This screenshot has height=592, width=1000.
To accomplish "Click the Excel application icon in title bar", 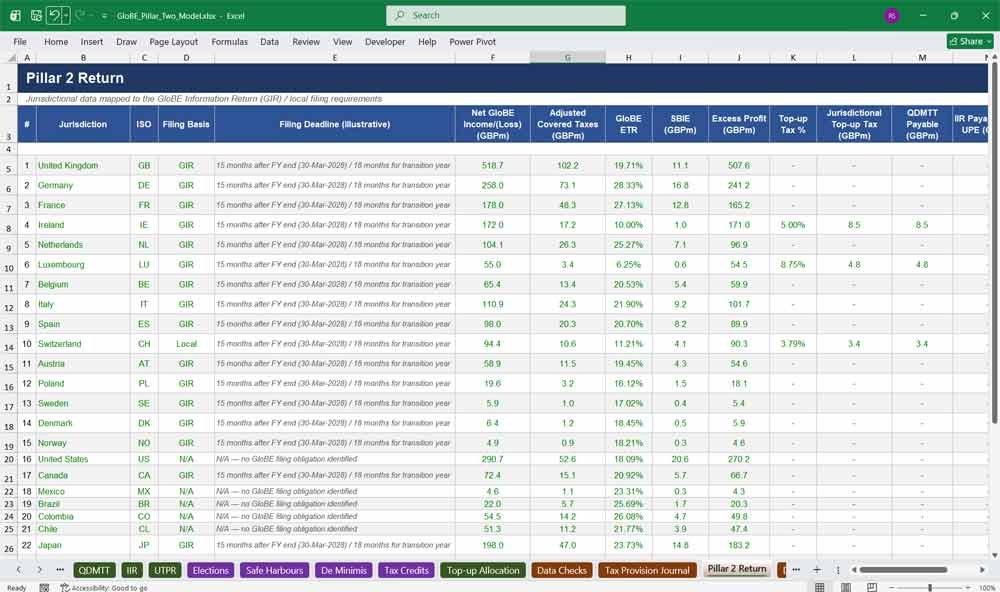I will [15, 15].
